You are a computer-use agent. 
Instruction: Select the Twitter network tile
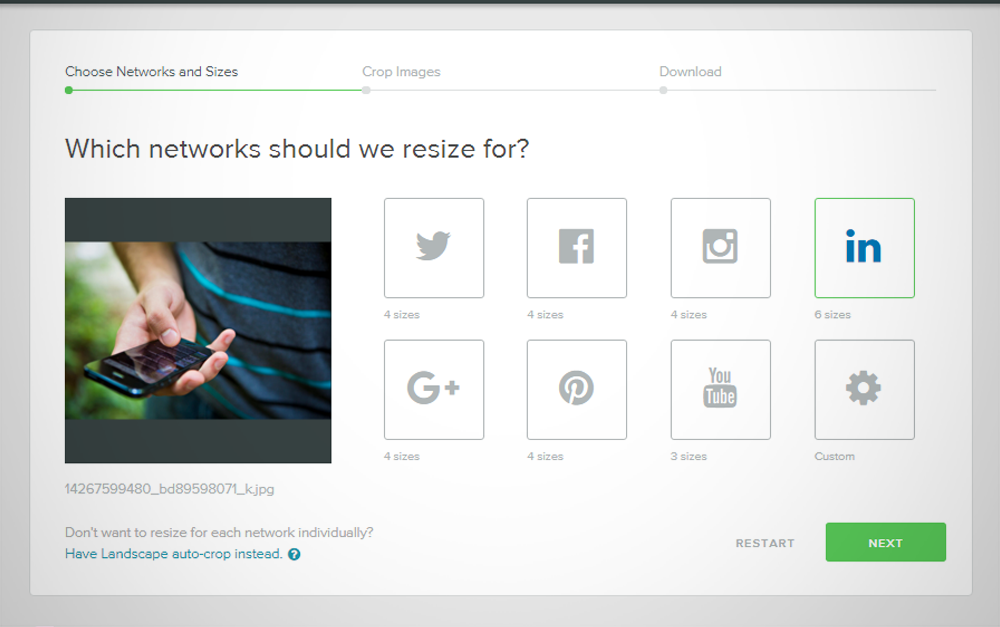point(433,247)
